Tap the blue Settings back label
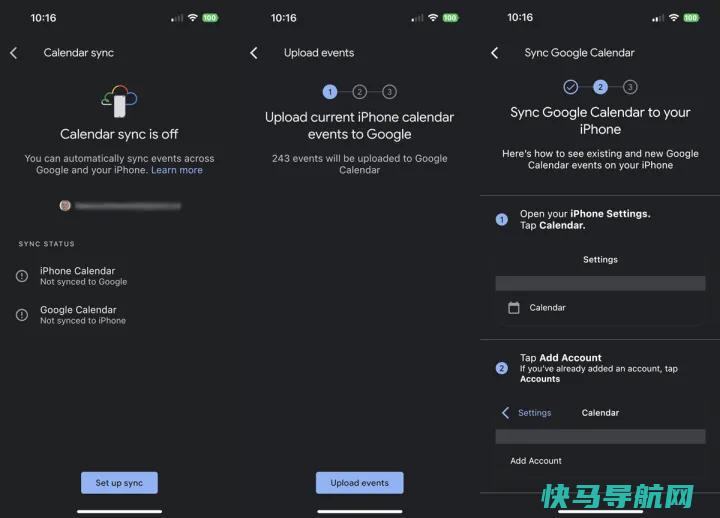The height and width of the screenshot is (518, 720). tap(534, 413)
